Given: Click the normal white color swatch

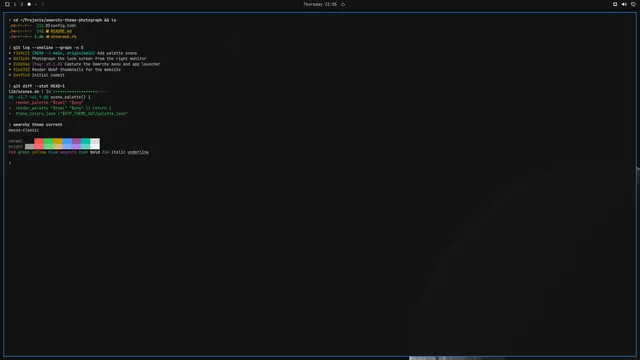Looking at the screenshot, I should 95,141.
